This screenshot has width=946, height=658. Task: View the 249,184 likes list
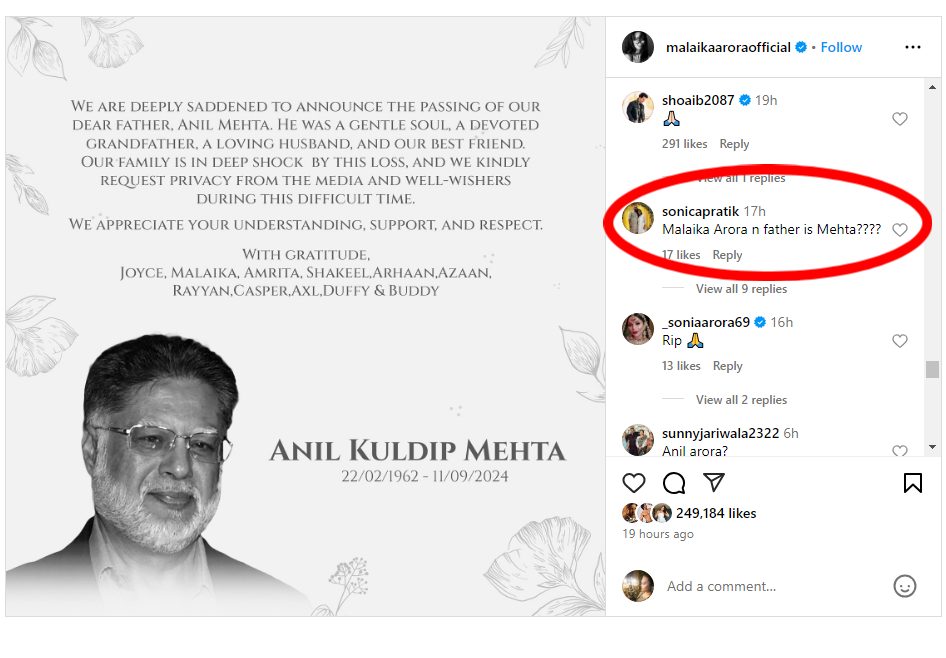714,513
